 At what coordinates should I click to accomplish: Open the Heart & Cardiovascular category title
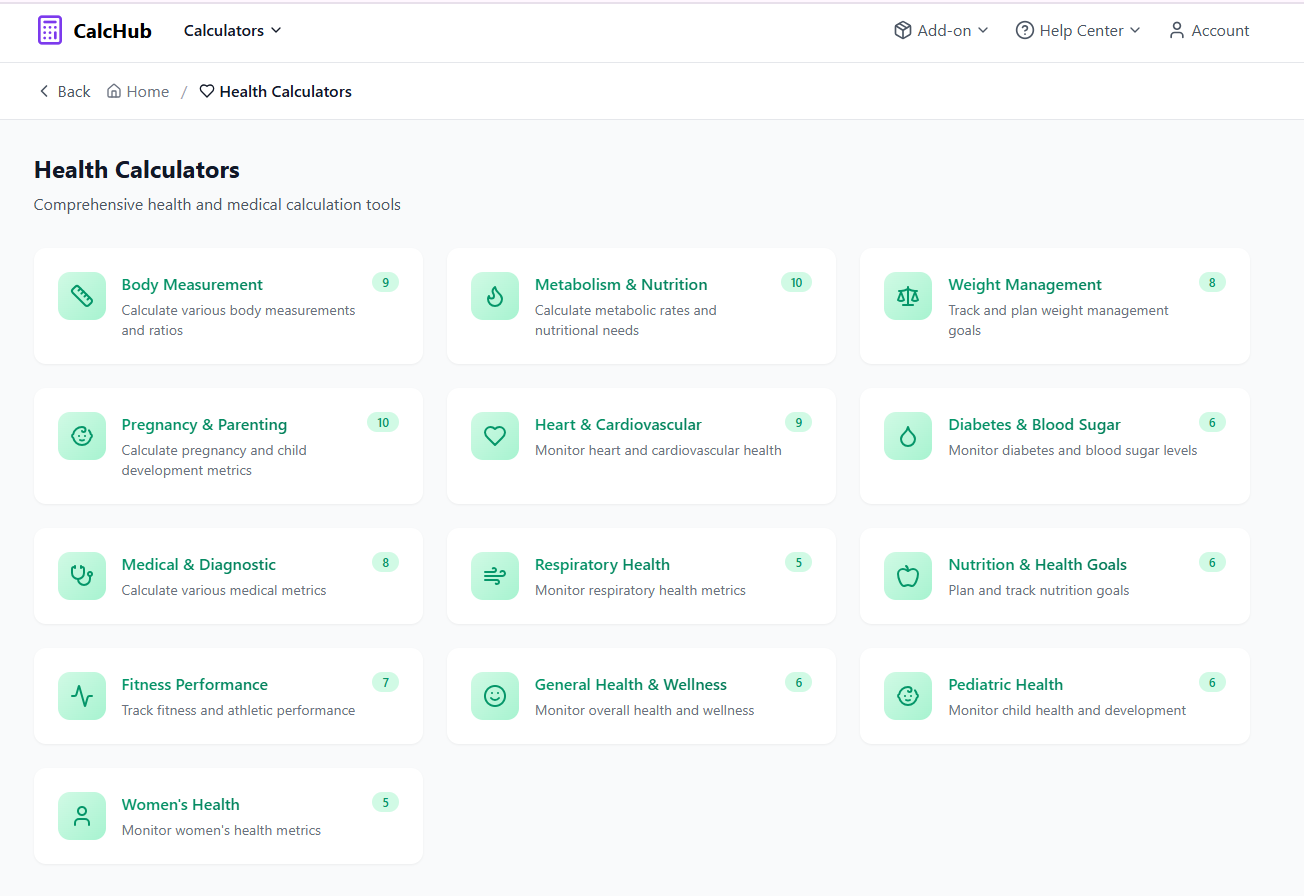coord(618,425)
